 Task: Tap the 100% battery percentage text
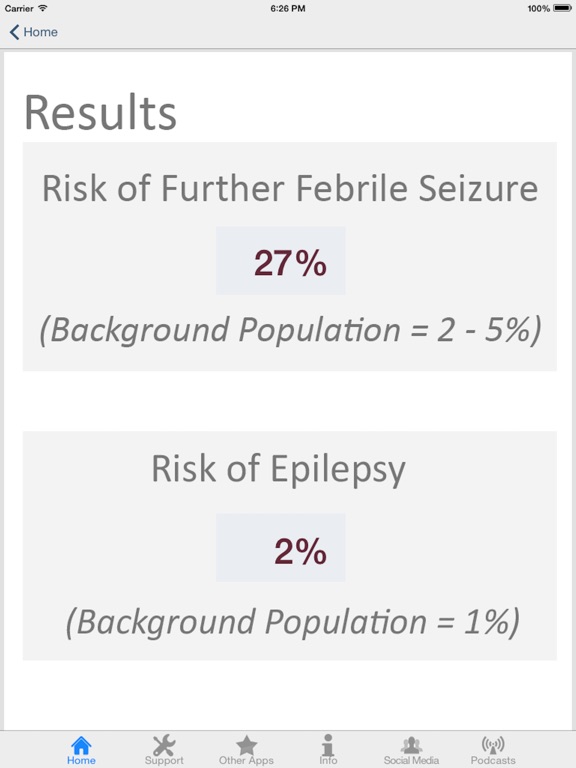(538, 8)
